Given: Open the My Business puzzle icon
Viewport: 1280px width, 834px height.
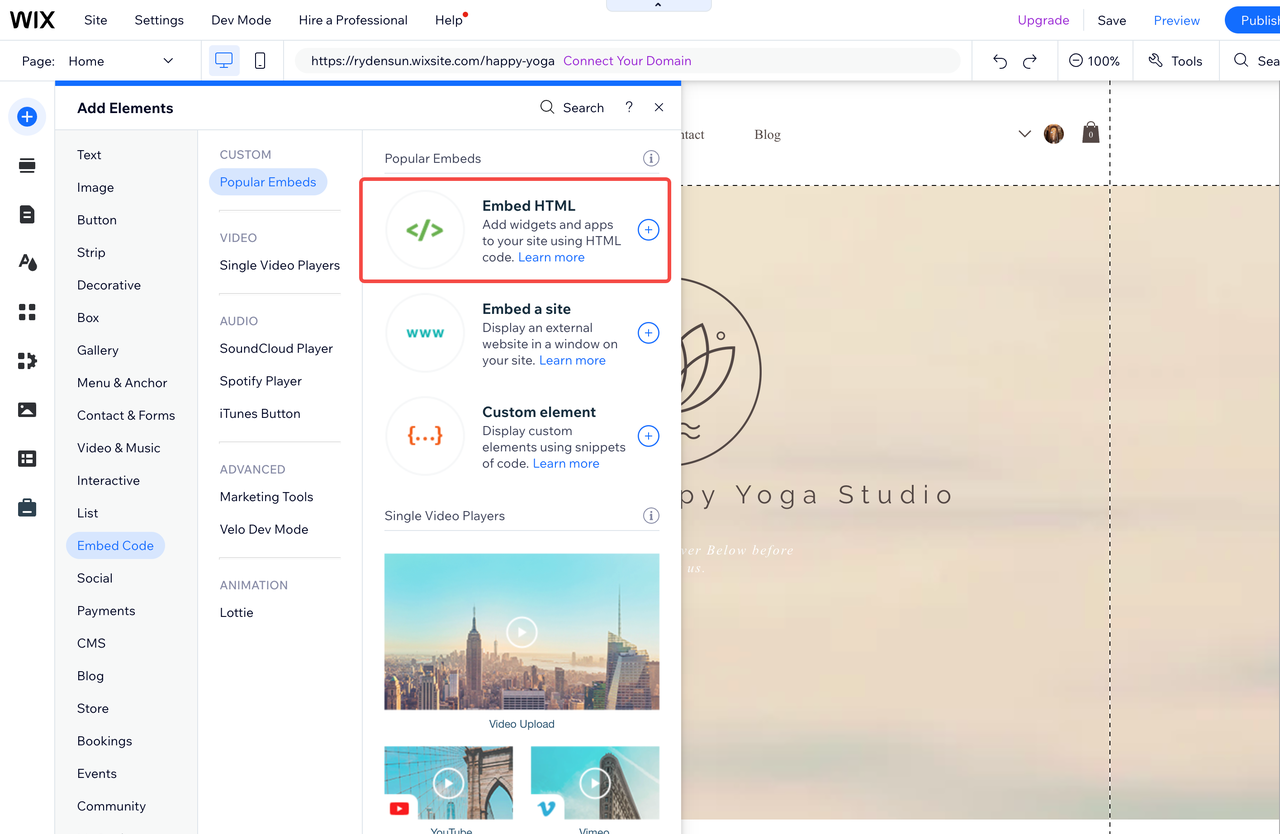Looking at the screenshot, I should (27, 361).
